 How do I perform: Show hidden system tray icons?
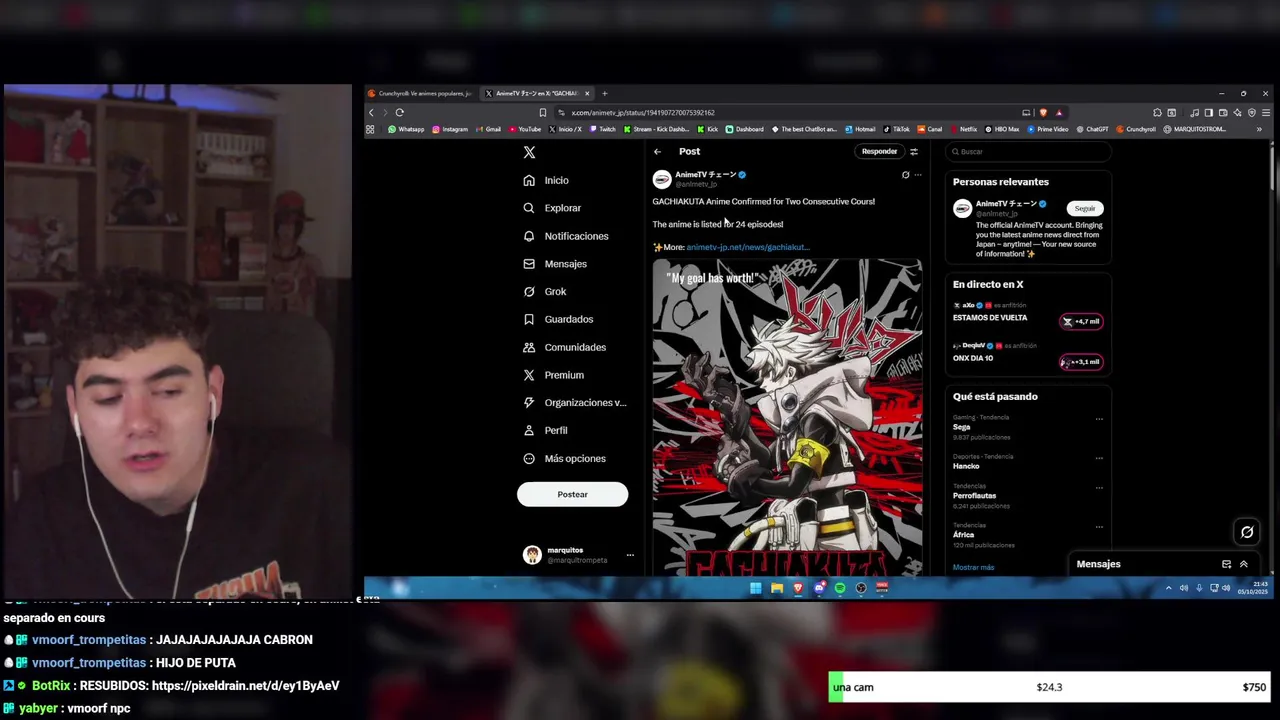click(1168, 588)
